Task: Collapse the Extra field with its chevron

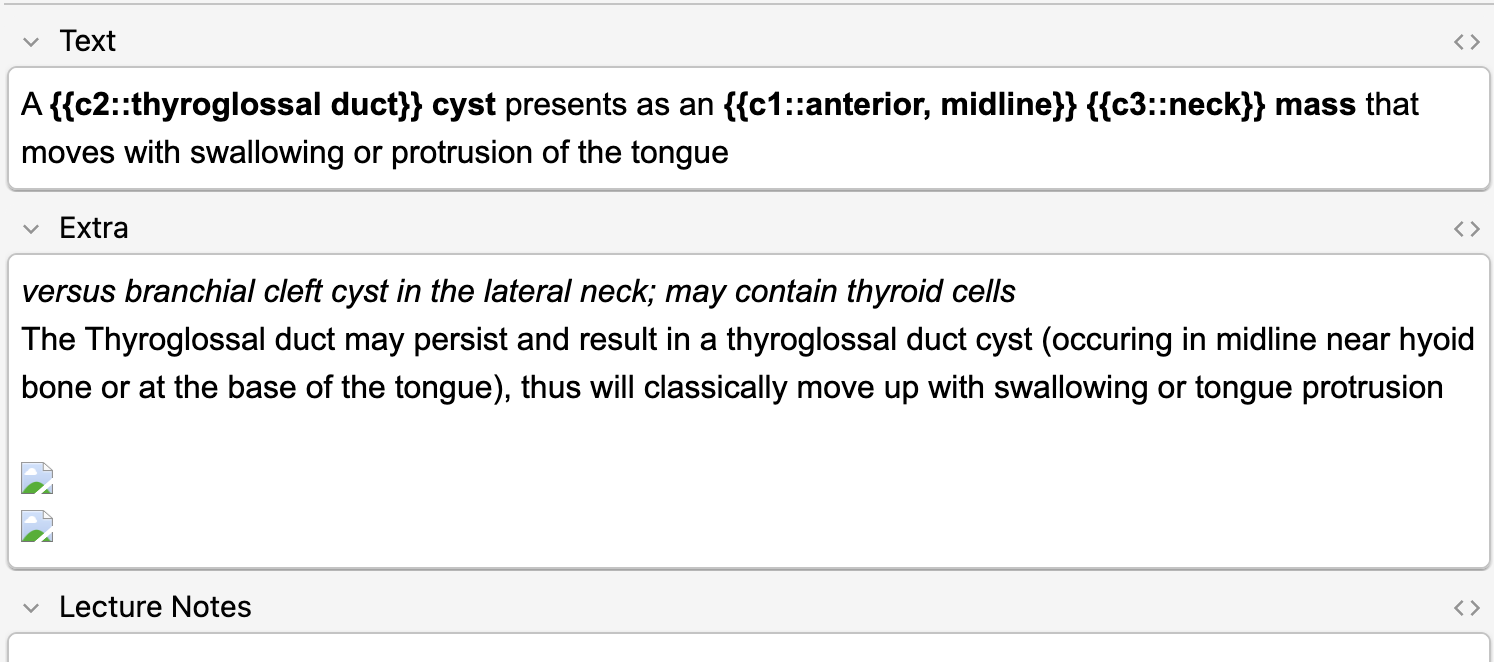Action: [x=31, y=229]
